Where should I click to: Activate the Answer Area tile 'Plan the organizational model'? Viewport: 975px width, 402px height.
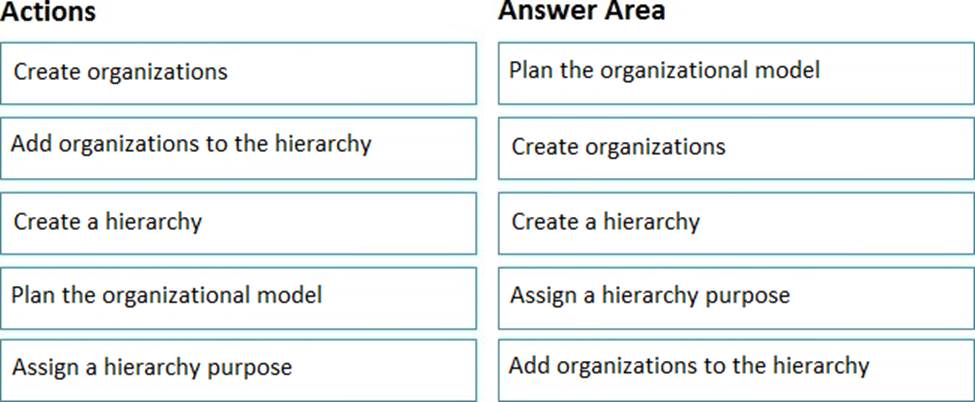pos(735,72)
